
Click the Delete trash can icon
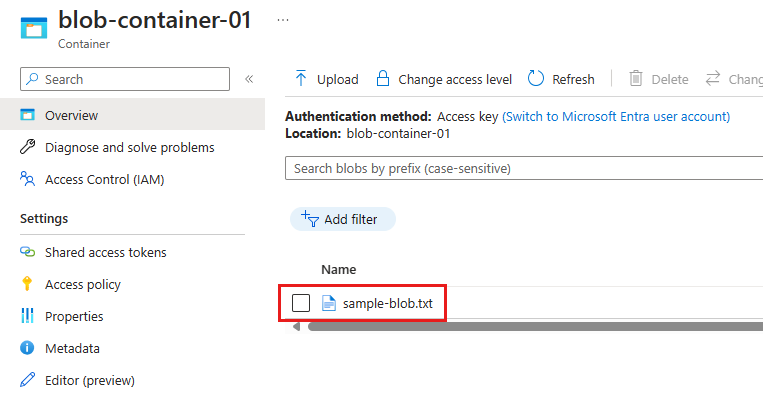(x=636, y=79)
